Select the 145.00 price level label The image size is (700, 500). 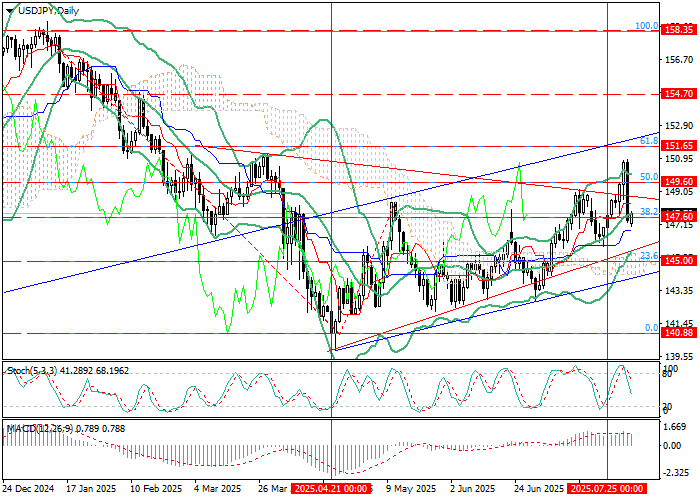(679, 261)
